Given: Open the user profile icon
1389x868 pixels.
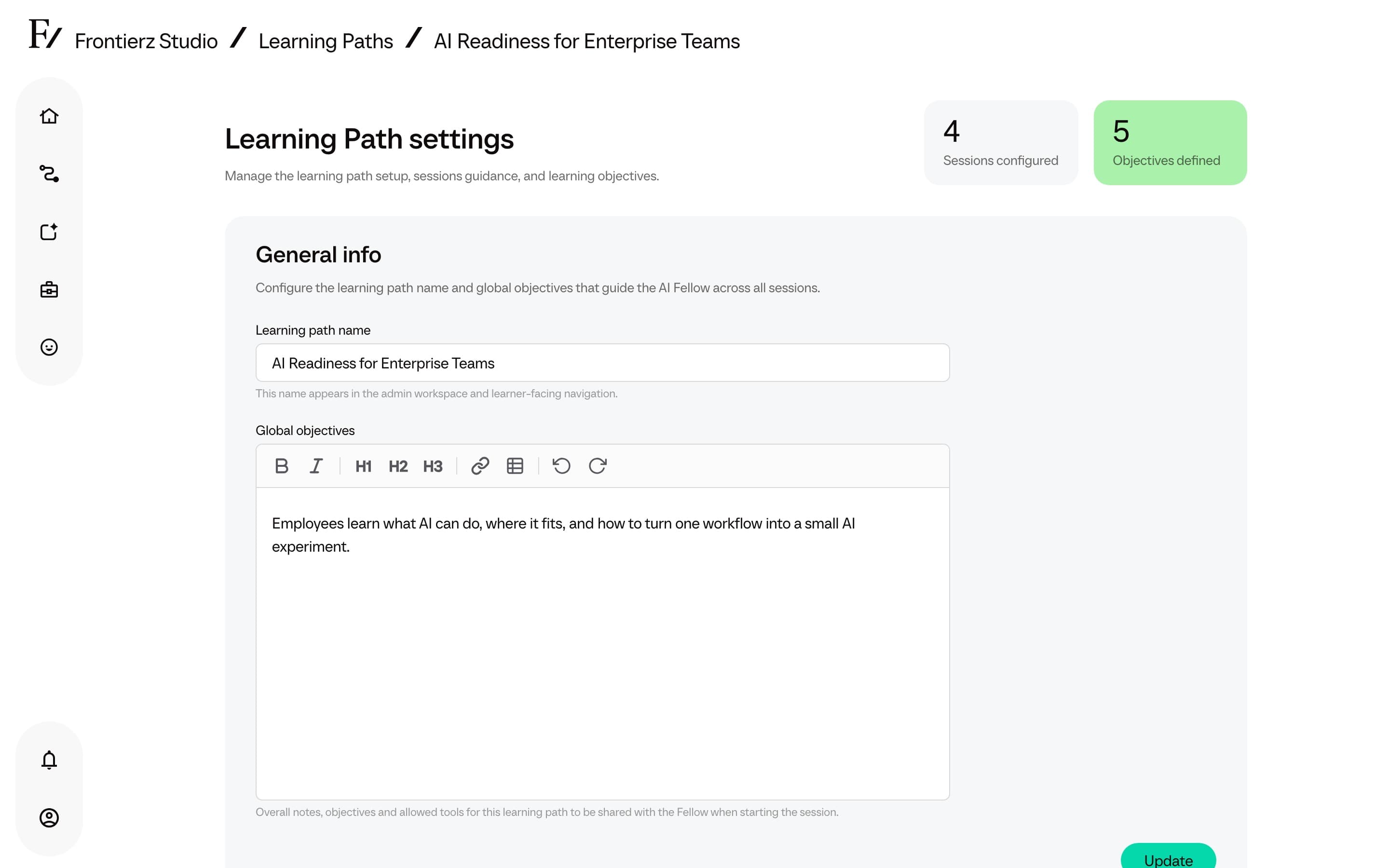Looking at the screenshot, I should click(49, 817).
